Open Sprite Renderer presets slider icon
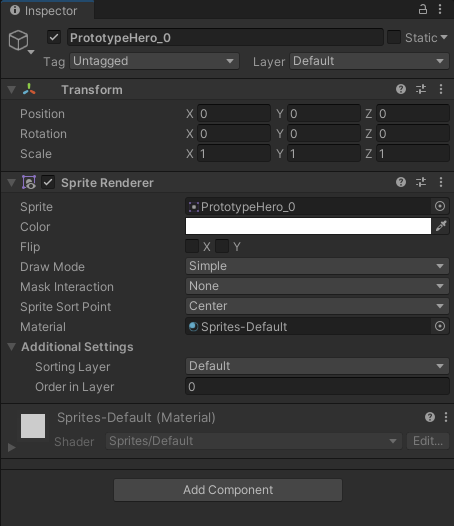 (x=421, y=182)
